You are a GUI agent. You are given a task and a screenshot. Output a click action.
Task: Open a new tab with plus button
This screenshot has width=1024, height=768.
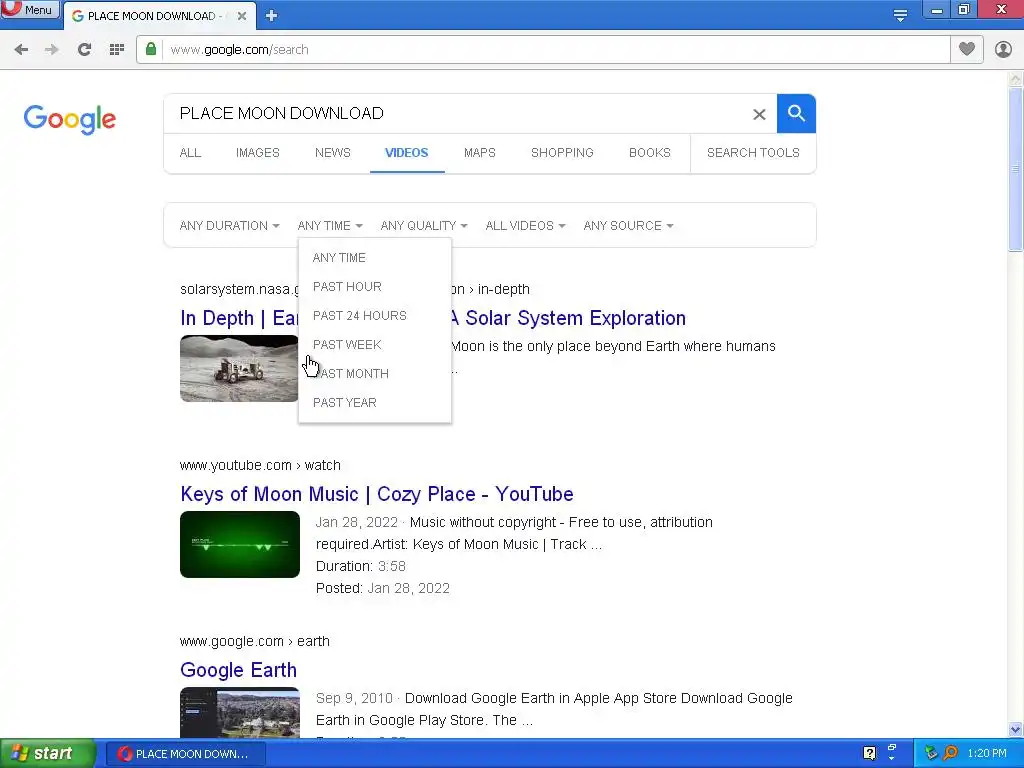(272, 16)
